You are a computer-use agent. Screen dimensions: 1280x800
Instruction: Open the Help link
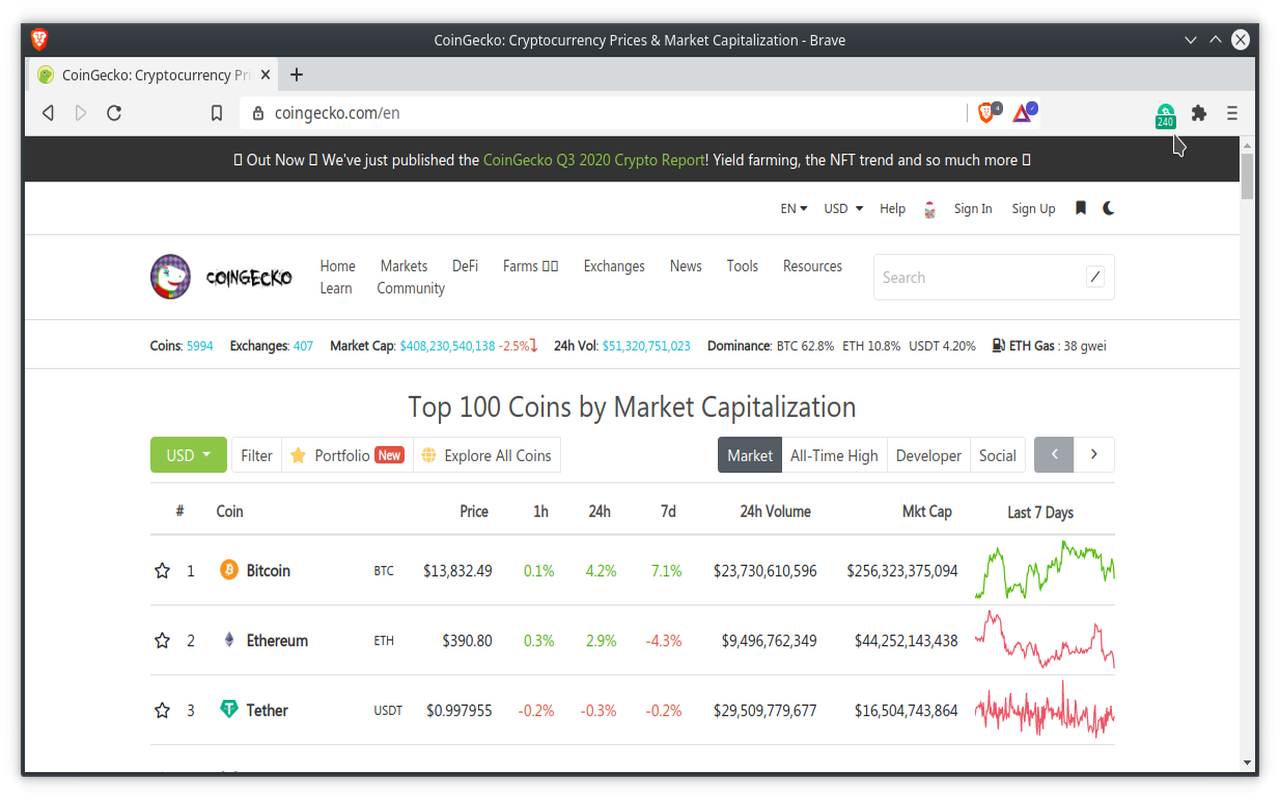893,208
